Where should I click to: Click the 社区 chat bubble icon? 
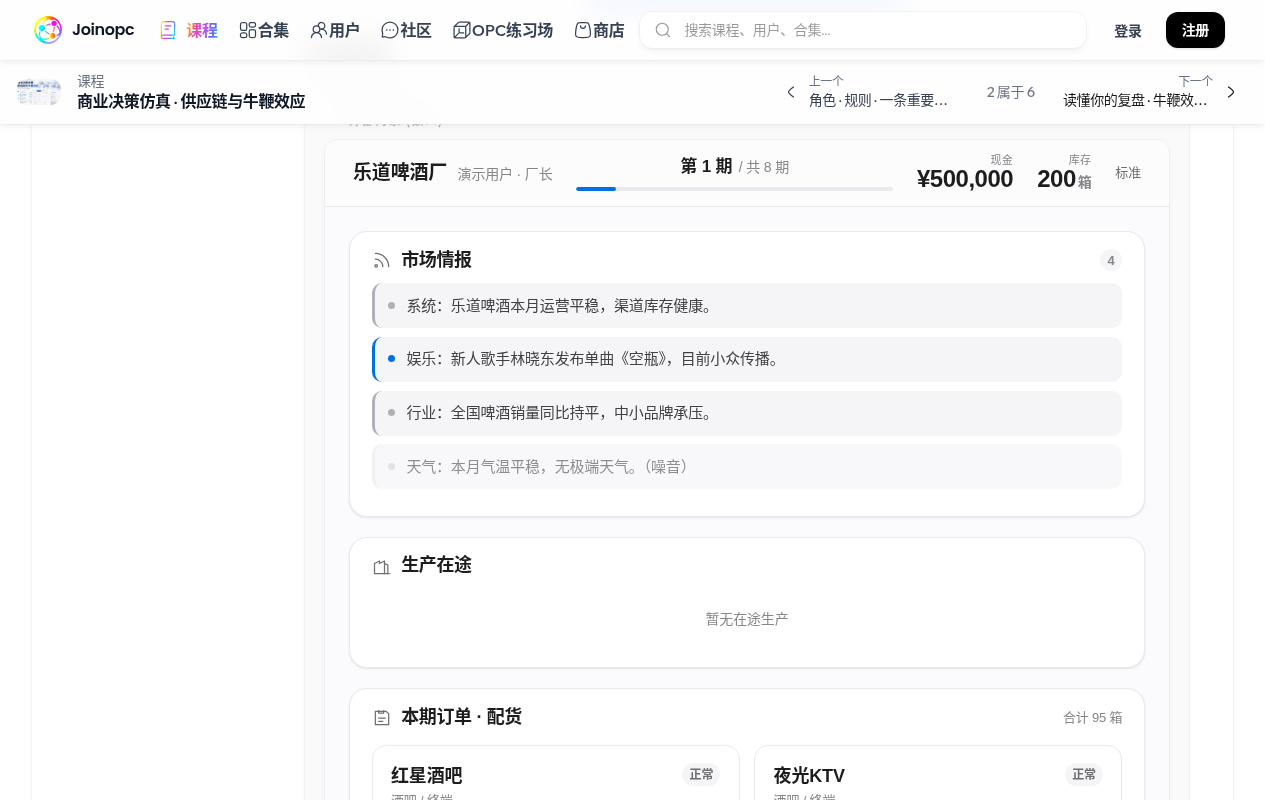390,30
